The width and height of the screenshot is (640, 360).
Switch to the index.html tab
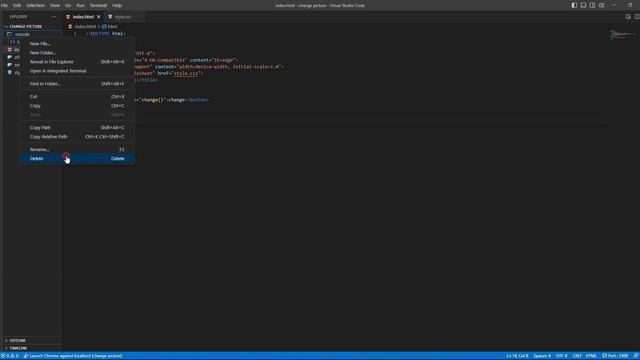[83, 17]
